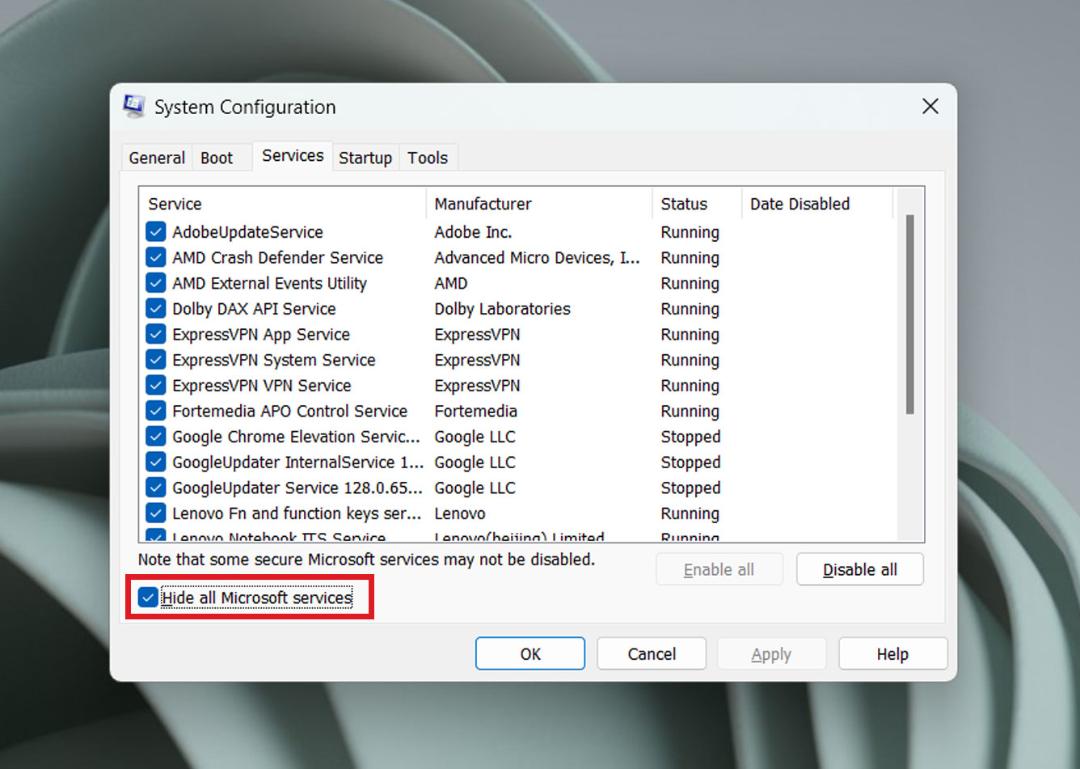This screenshot has height=769, width=1080.
Task: Sort by the Manufacturer column header
Action: click(x=539, y=204)
